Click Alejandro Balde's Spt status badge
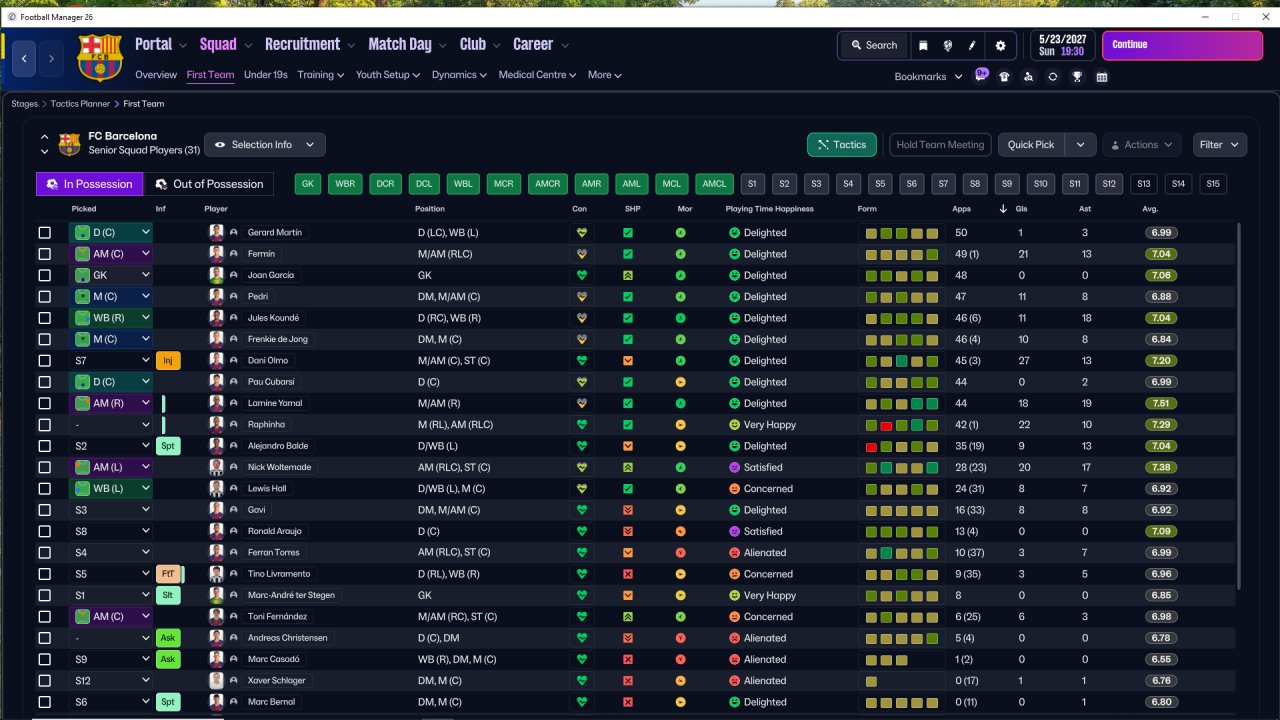This screenshot has width=1280, height=720. (168, 446)
